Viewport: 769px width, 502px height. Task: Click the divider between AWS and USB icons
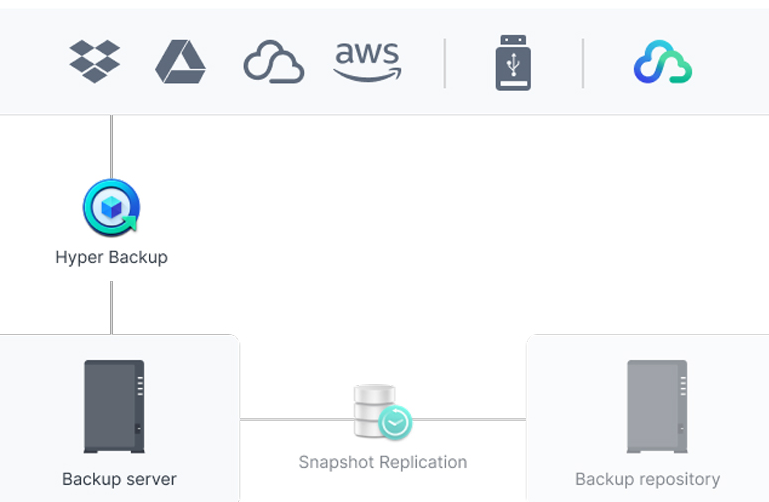445,63
